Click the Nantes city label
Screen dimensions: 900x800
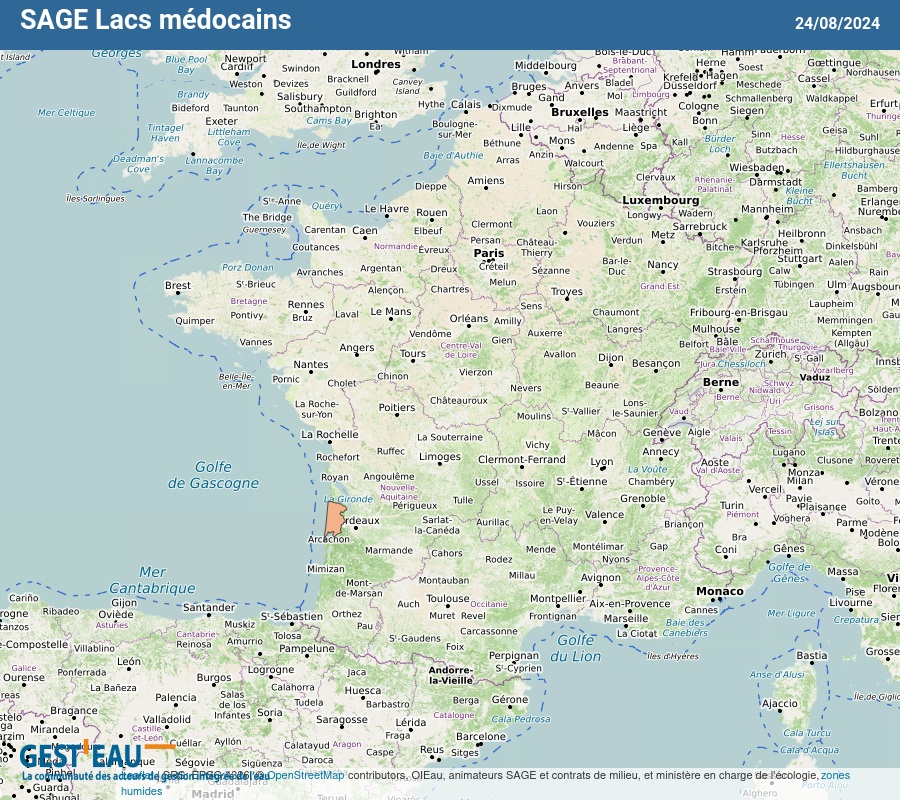[x=311, y=364]
